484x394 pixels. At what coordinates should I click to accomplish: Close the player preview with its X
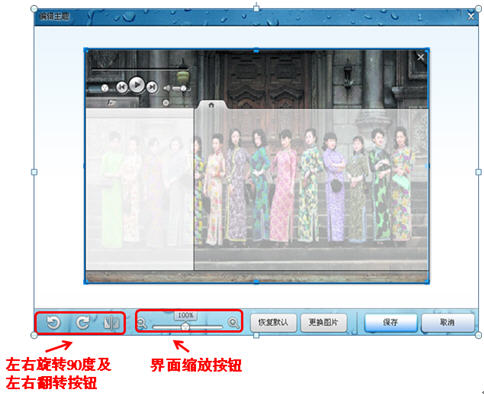tap(421, 57)
